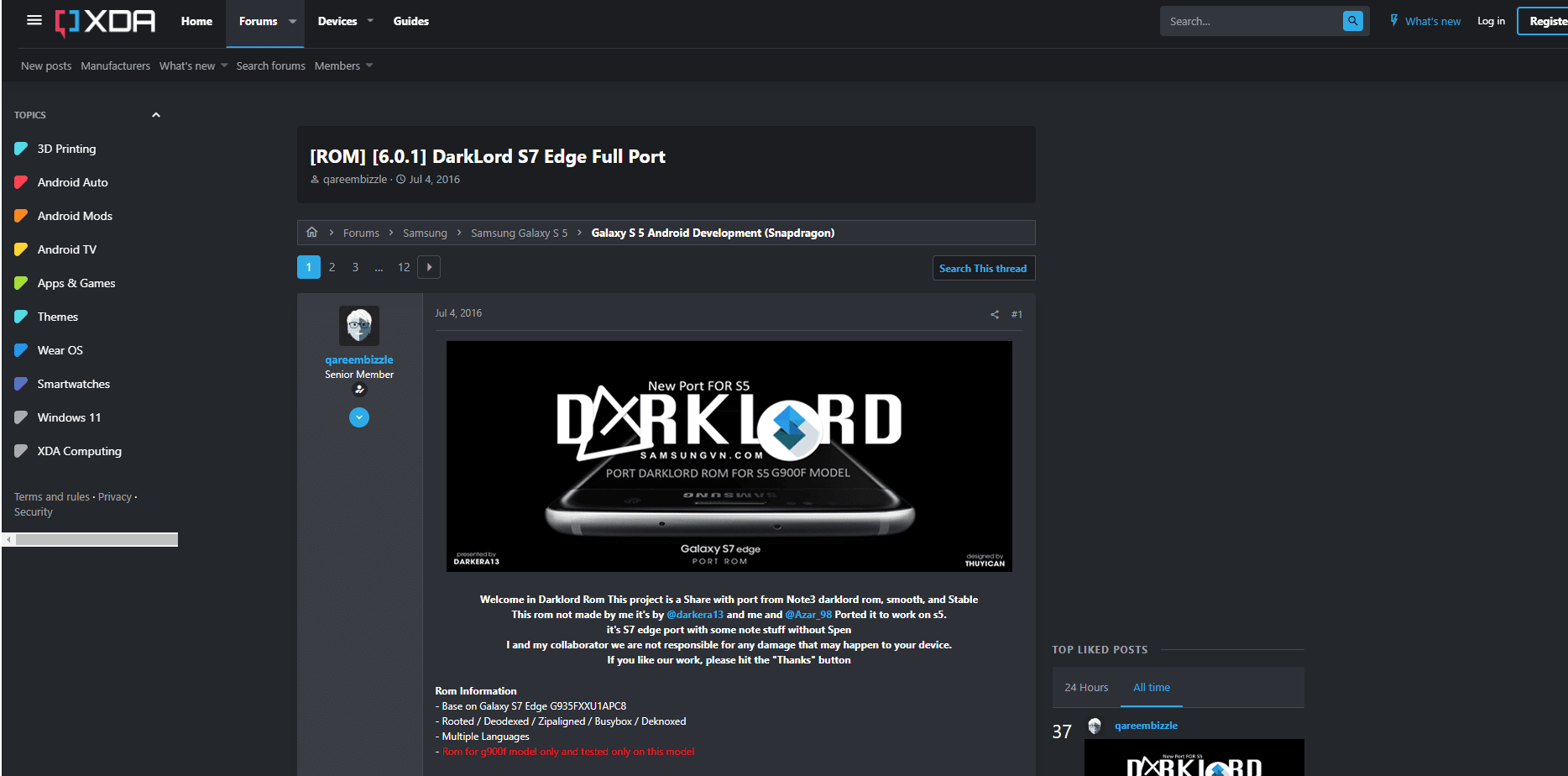Switch to All time tab
The image size is (1568, 776).
tap(1152, 687)
